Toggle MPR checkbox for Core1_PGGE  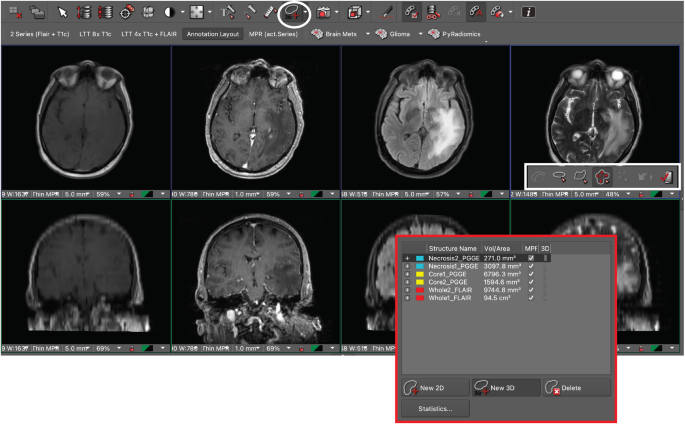point(531,274)
